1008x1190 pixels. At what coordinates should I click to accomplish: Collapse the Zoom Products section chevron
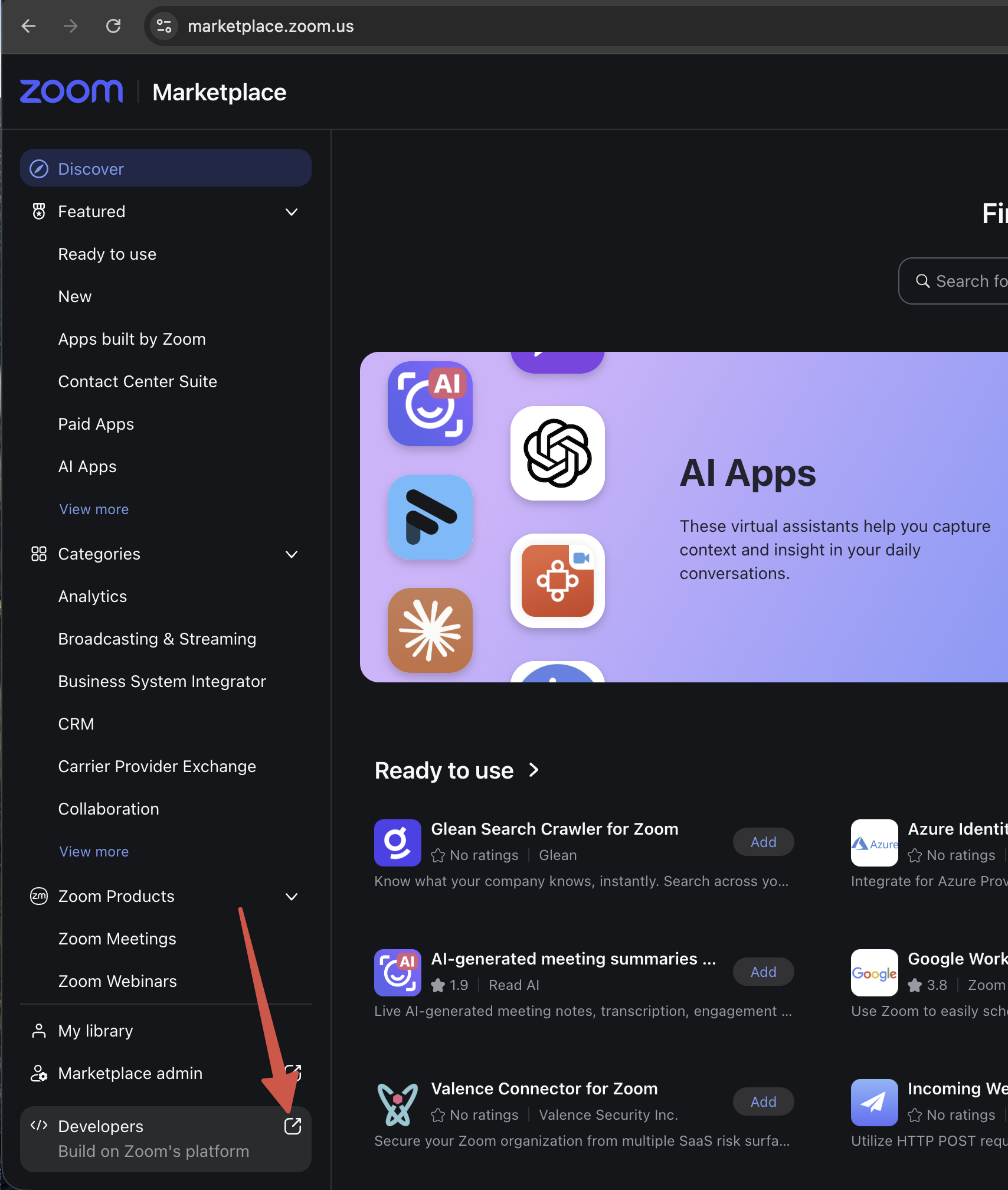pos(292,897)
